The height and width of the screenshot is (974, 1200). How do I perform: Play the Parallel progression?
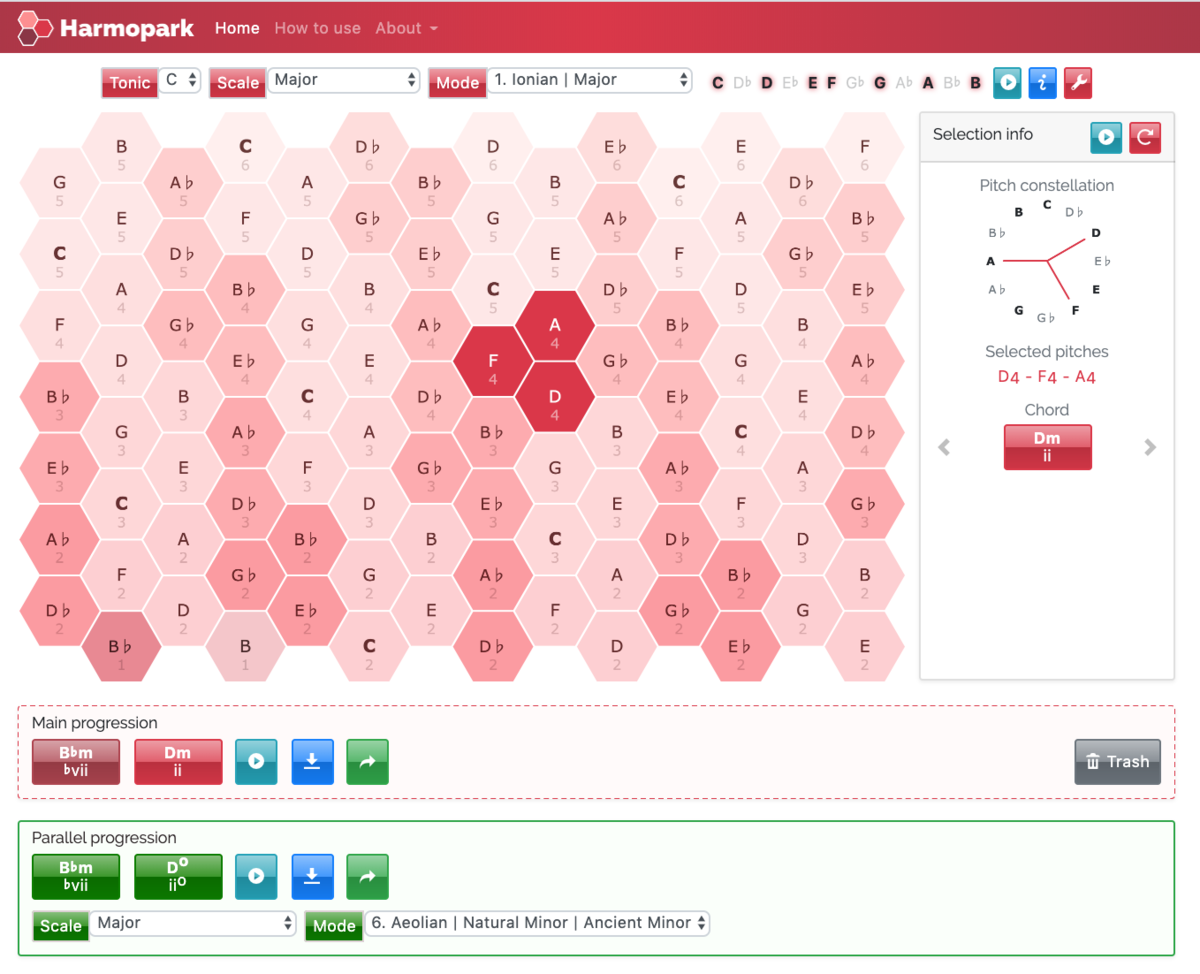(256, 877)
